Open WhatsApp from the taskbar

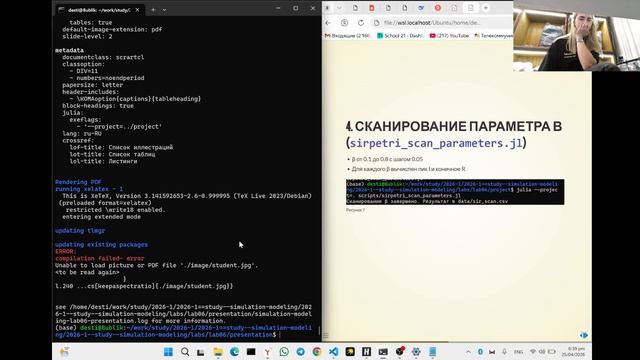pyautogui.click(x=284, y=352)
